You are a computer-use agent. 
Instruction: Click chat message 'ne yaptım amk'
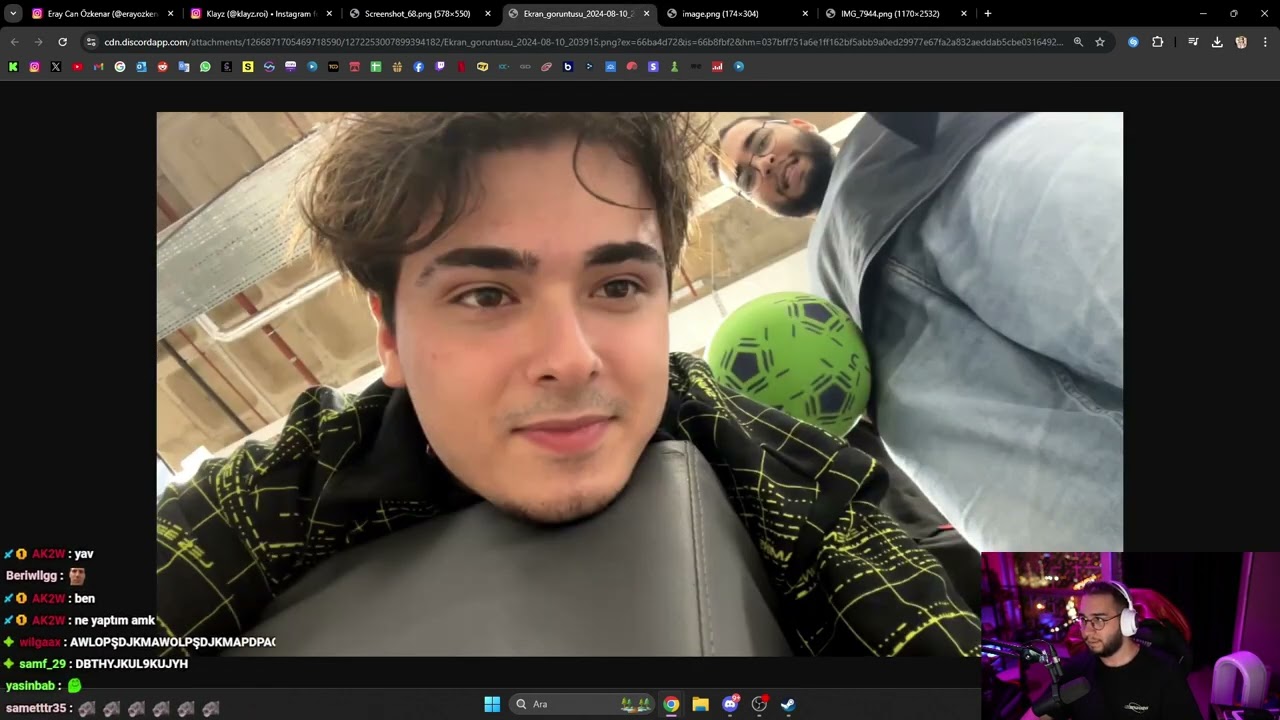pyautogui.click(x=115, y=620)
